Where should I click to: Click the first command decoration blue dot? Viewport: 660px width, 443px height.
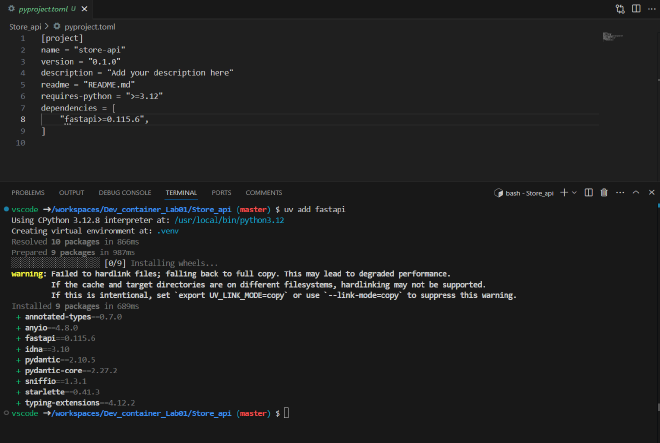click(6, 209)
